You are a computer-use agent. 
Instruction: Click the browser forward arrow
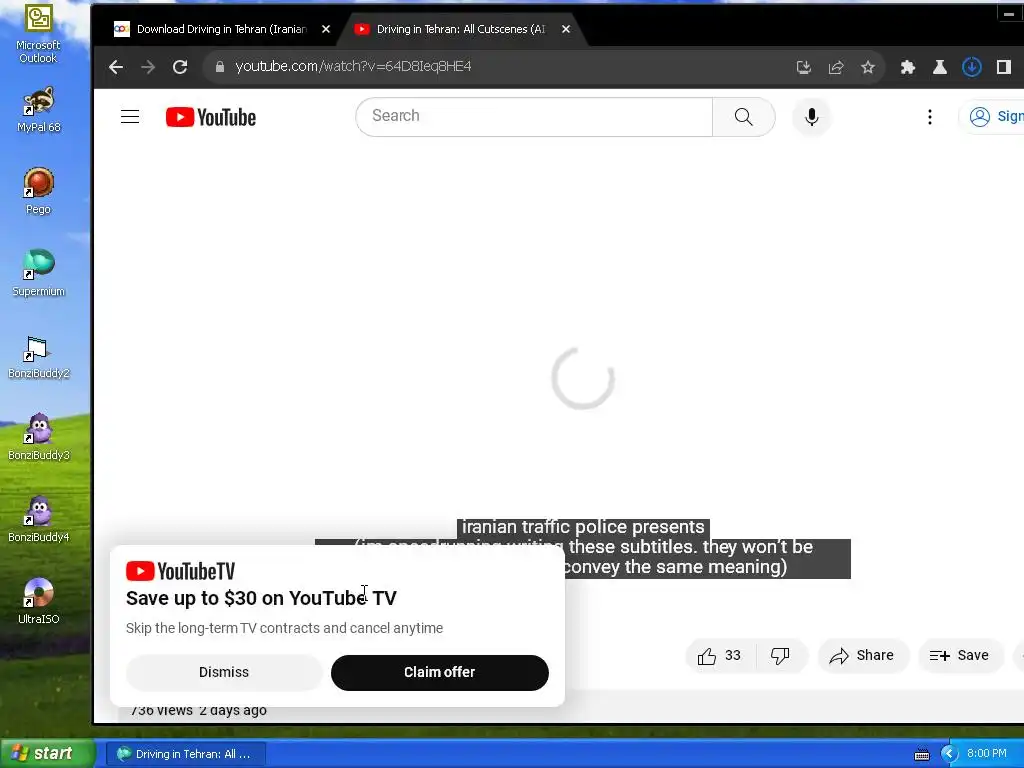148,67
